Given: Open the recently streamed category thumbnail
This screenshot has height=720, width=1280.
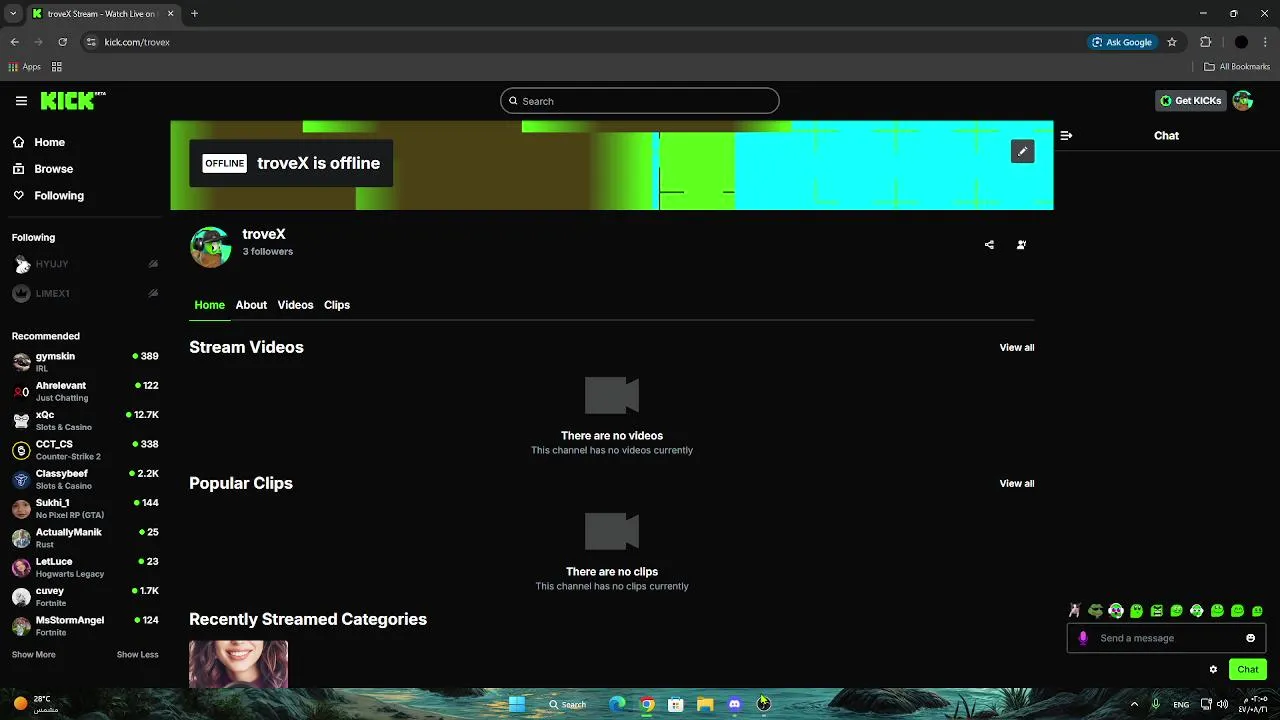Looking at the screenshot, I should [238, 665].
